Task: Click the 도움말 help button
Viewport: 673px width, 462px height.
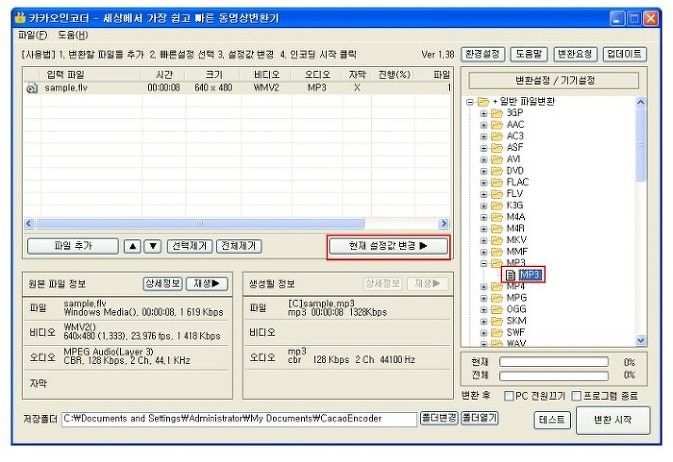Action: pos(529,54)
